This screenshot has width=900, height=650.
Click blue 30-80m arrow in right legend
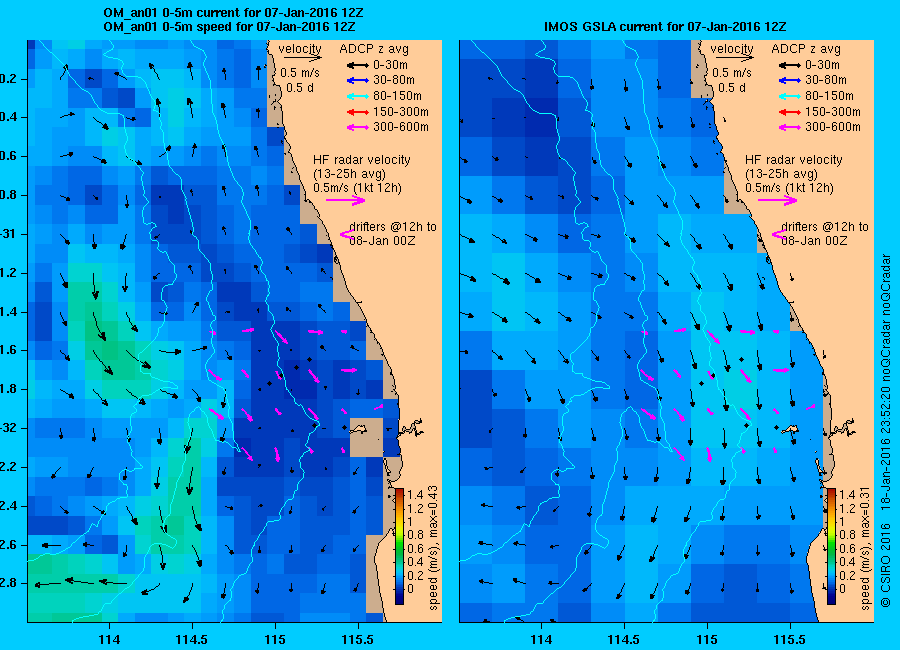(x=790, y=81)
